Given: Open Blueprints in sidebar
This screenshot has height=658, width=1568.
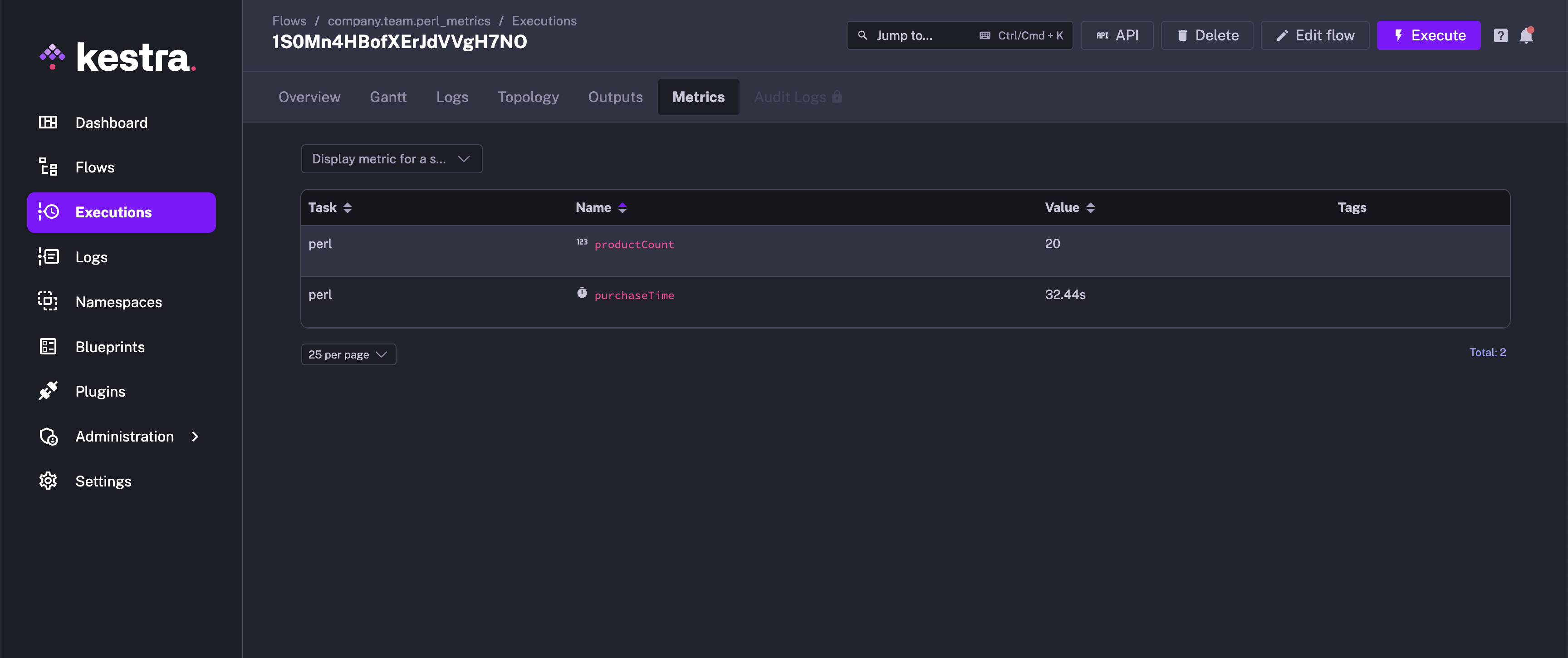Looking at the screenshot, I should (x=109, y=347).
